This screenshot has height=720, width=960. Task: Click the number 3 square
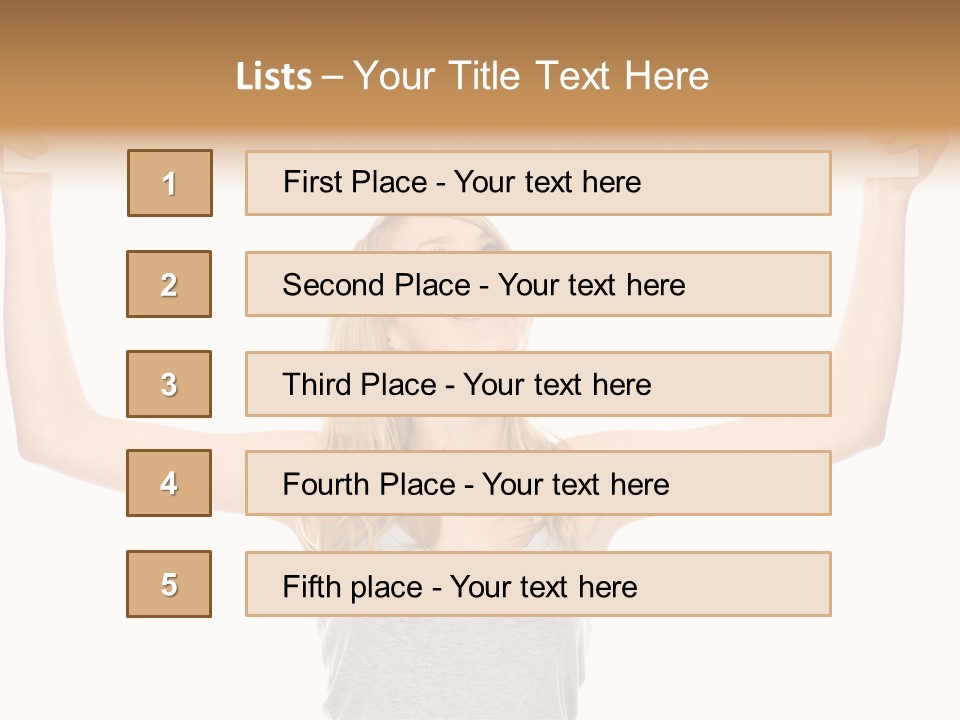[169, 384]
